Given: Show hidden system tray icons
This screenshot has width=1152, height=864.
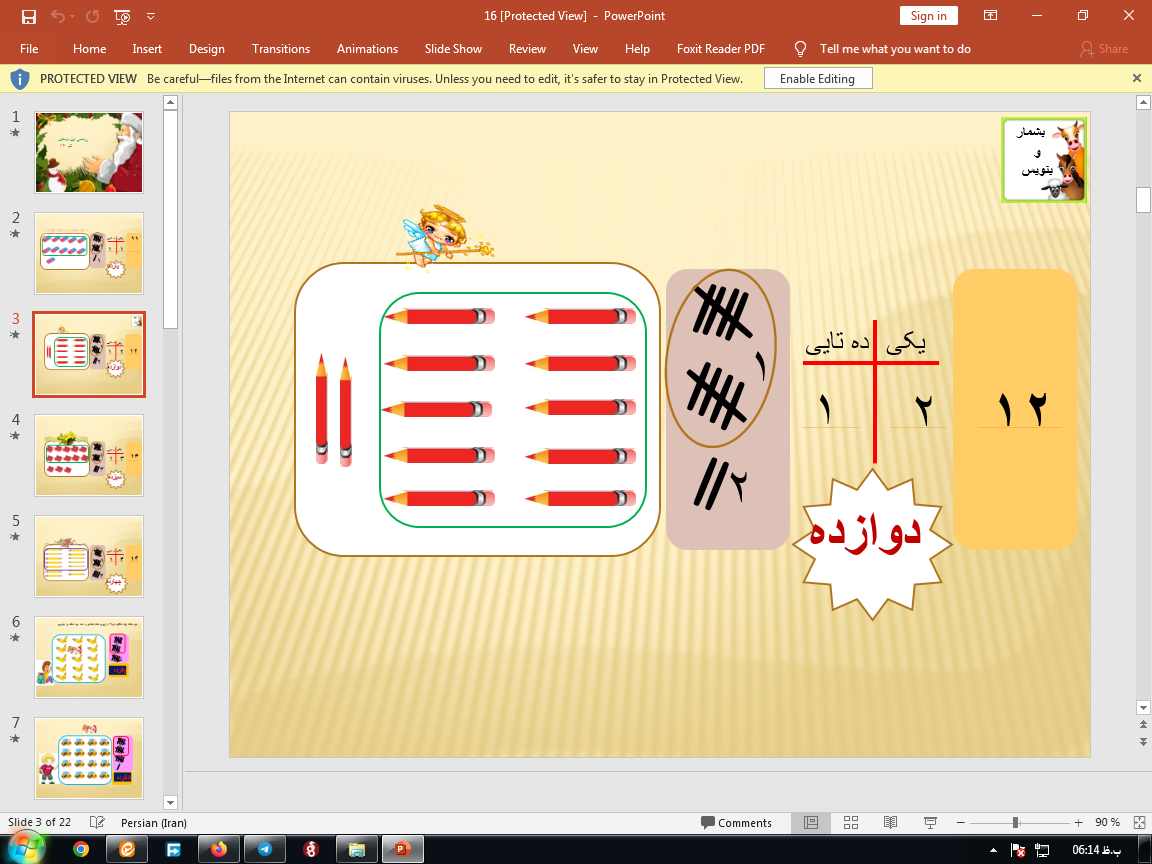Looking at the screenshot, I should [993, 849].
